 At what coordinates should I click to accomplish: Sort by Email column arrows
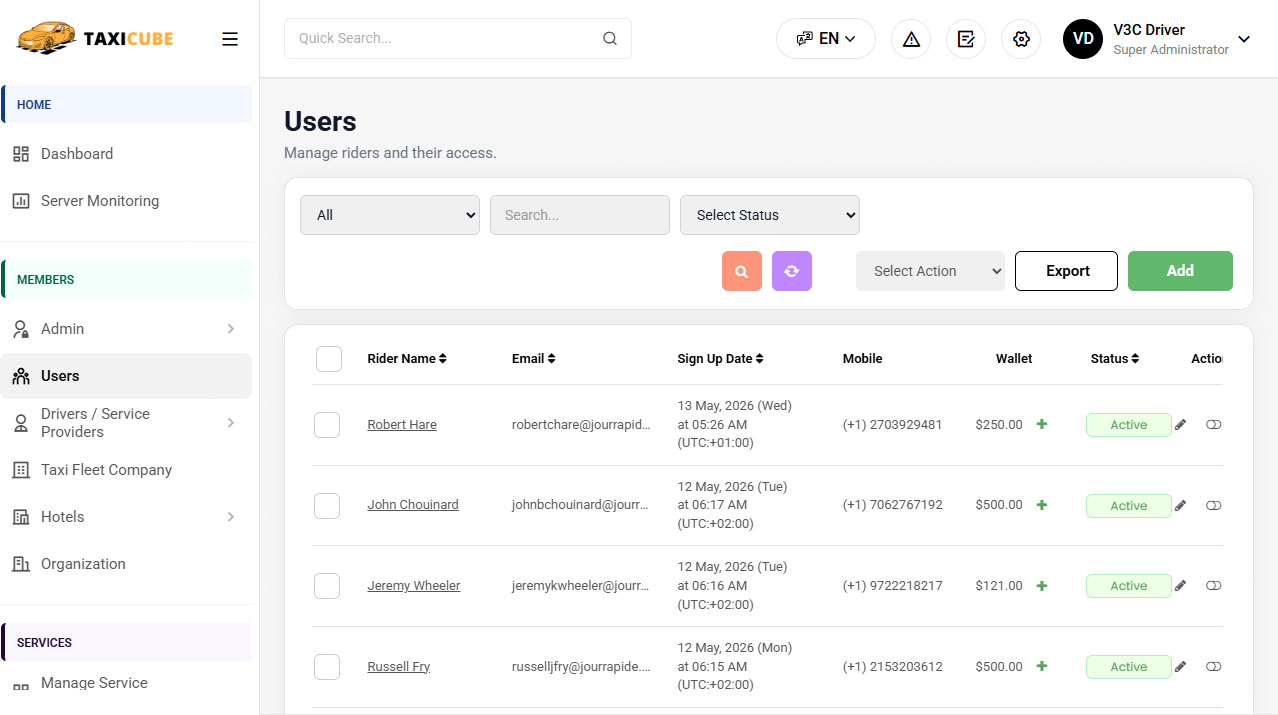coord(551,359)
